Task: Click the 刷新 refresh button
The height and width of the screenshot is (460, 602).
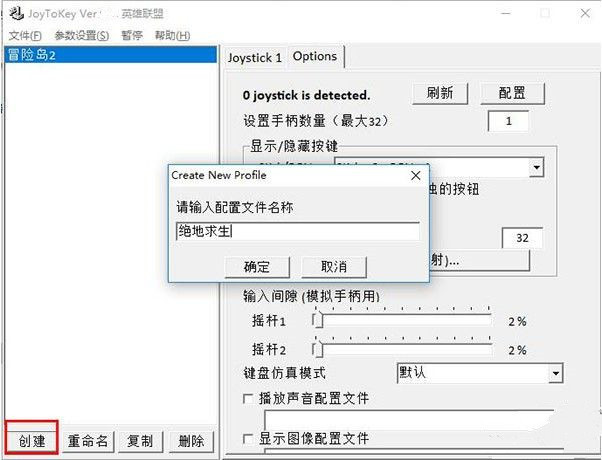Action: click(x=440, y=93)
